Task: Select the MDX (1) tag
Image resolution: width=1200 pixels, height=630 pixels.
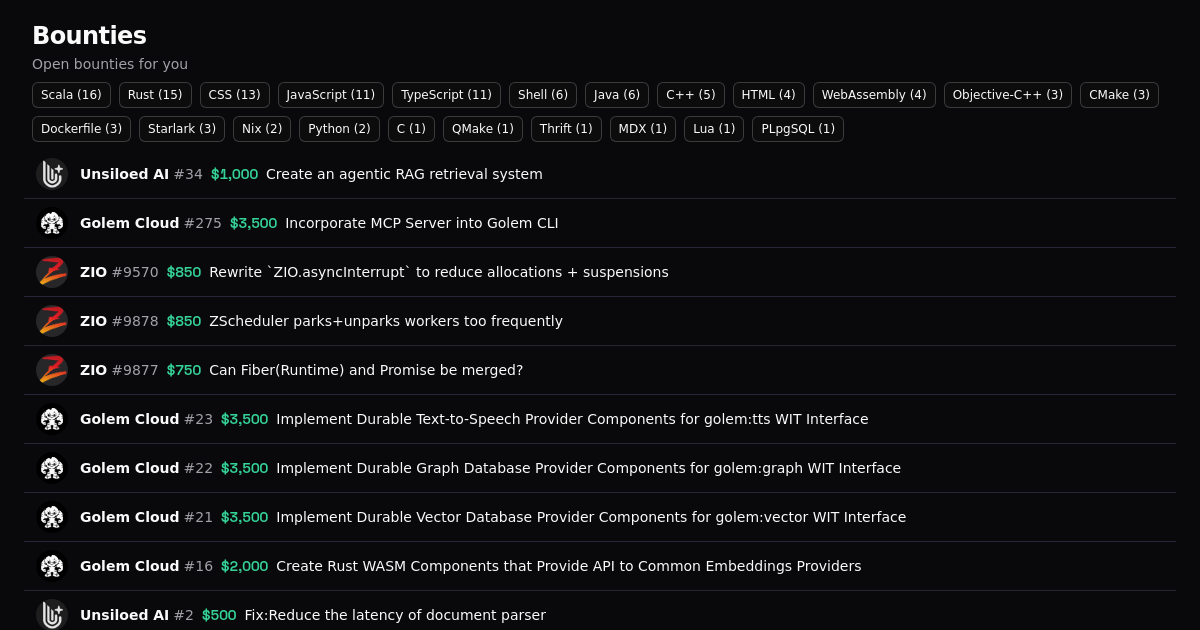Action: pos(643,129)
